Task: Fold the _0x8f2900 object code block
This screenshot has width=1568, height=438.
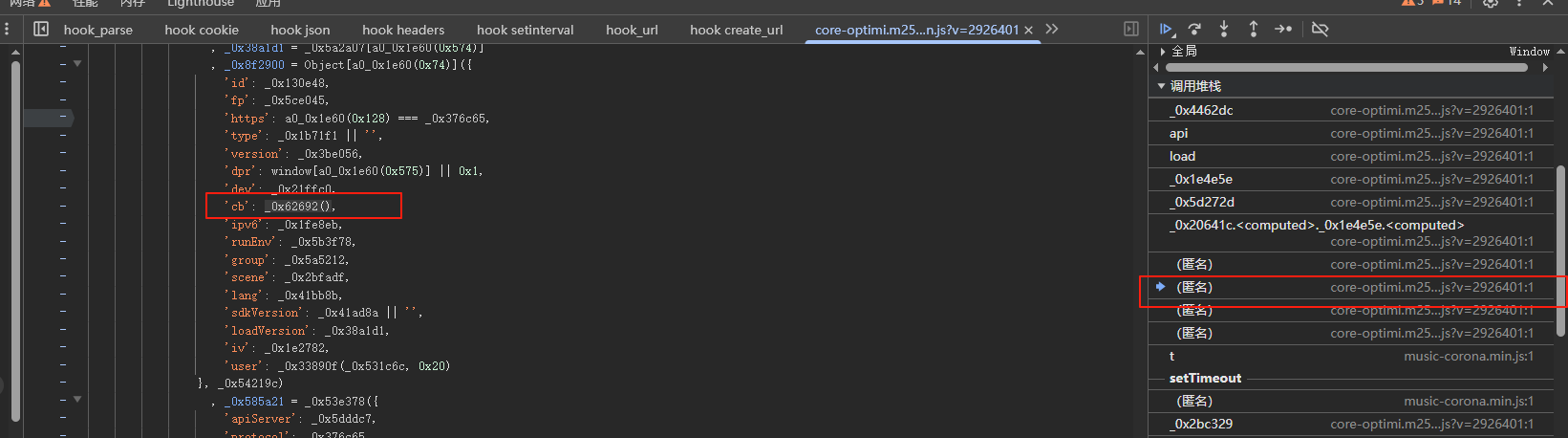Action: click(77, 64)
